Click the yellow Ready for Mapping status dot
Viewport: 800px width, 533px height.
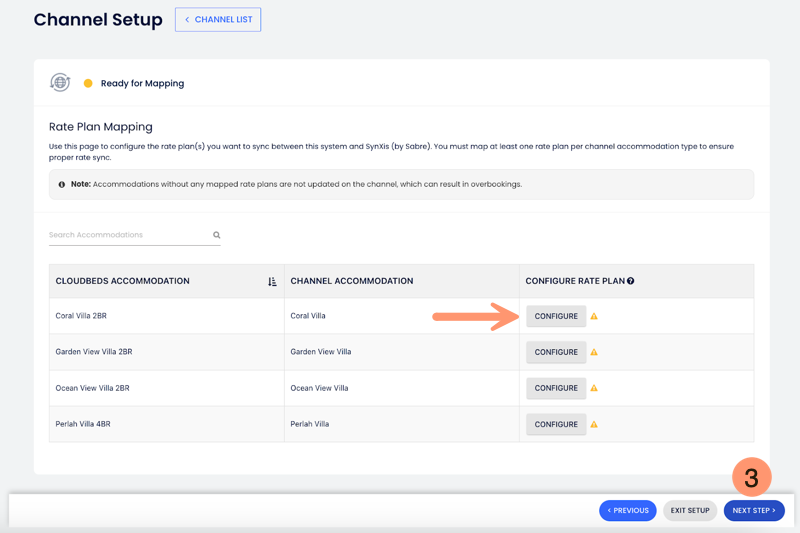(88, 83)
